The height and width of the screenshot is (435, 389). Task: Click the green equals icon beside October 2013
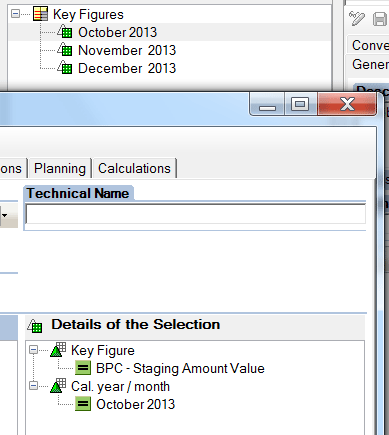83,404
